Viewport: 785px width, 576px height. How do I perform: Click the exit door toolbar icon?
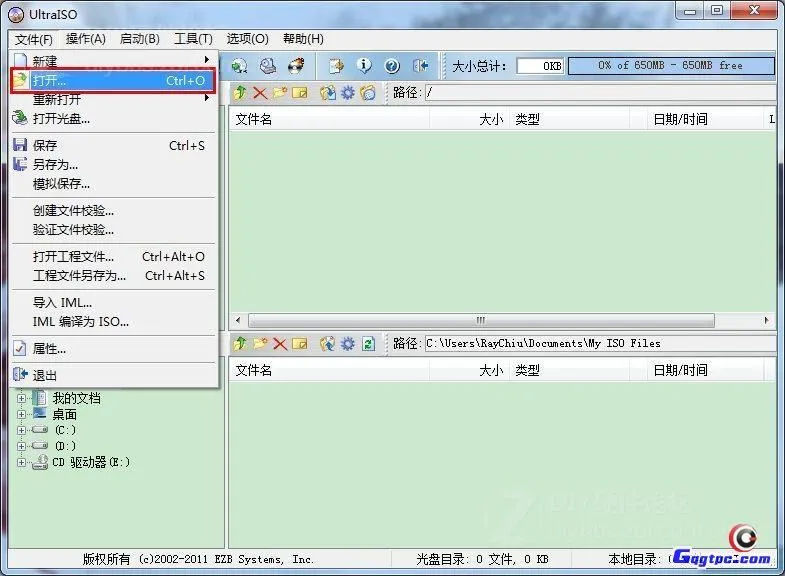[x=421, y=66]
